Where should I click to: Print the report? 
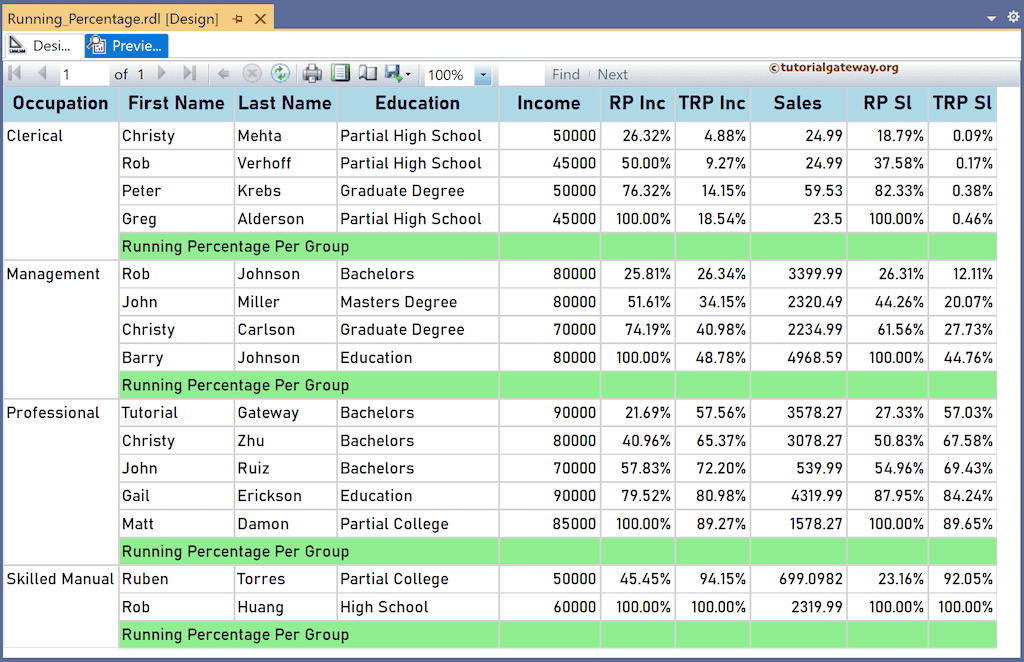click(x=311, y=73)
